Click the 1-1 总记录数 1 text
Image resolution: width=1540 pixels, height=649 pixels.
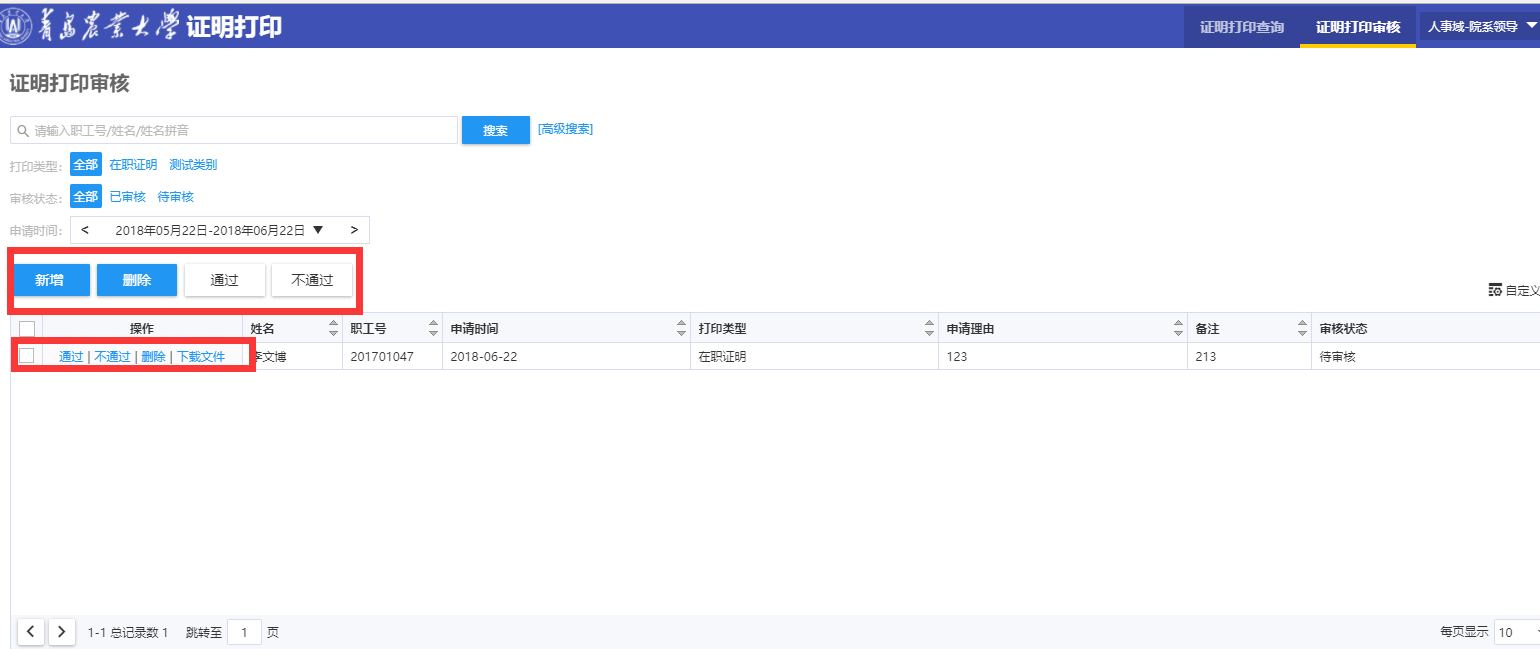[128, 632]
